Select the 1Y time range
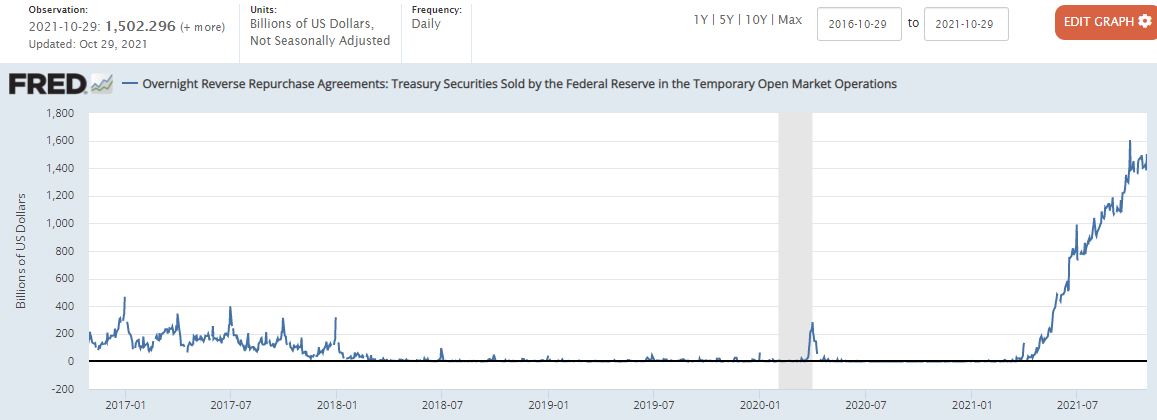 [703, 20]
